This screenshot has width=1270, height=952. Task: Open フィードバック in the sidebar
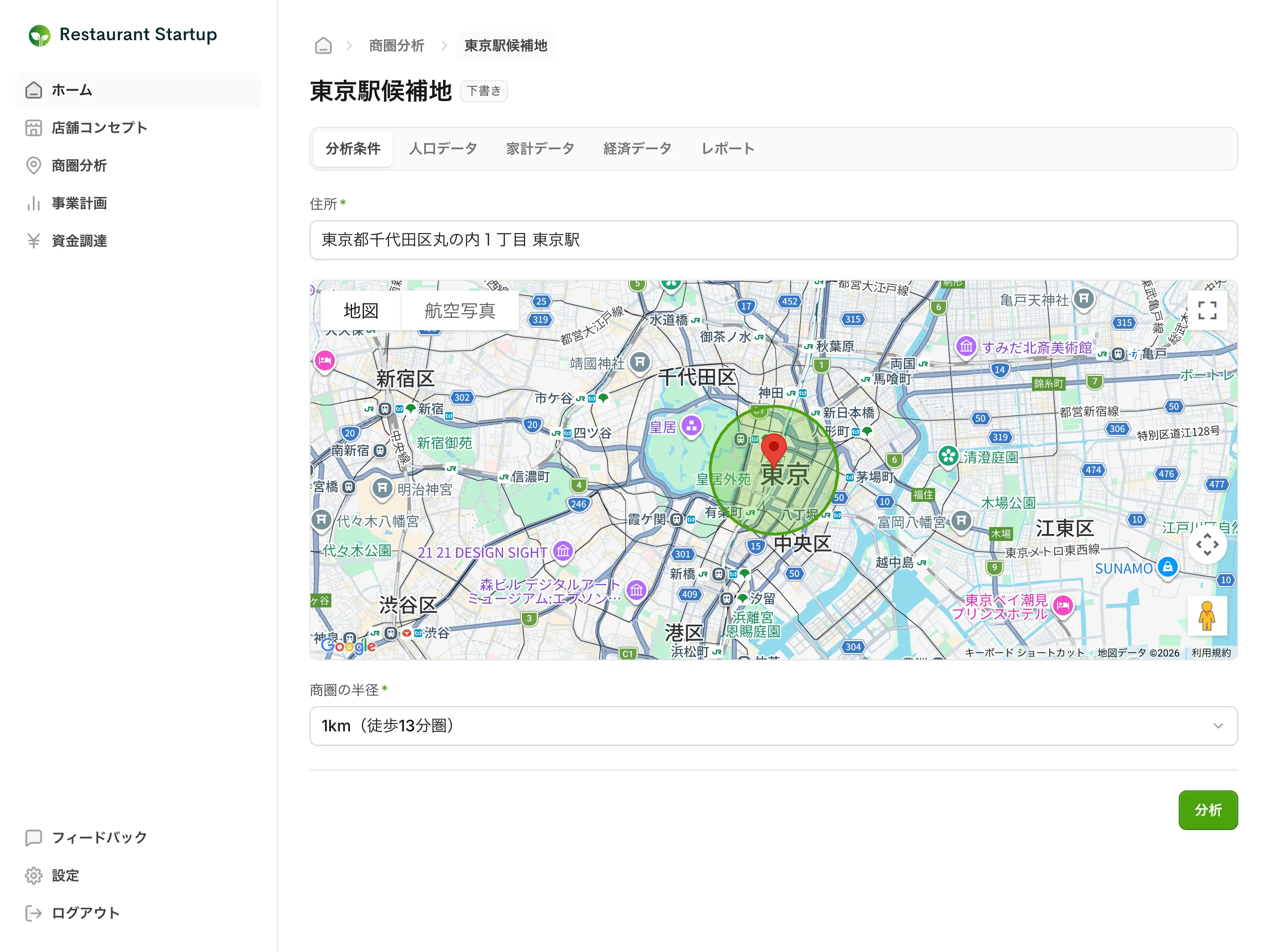(138, 838)
